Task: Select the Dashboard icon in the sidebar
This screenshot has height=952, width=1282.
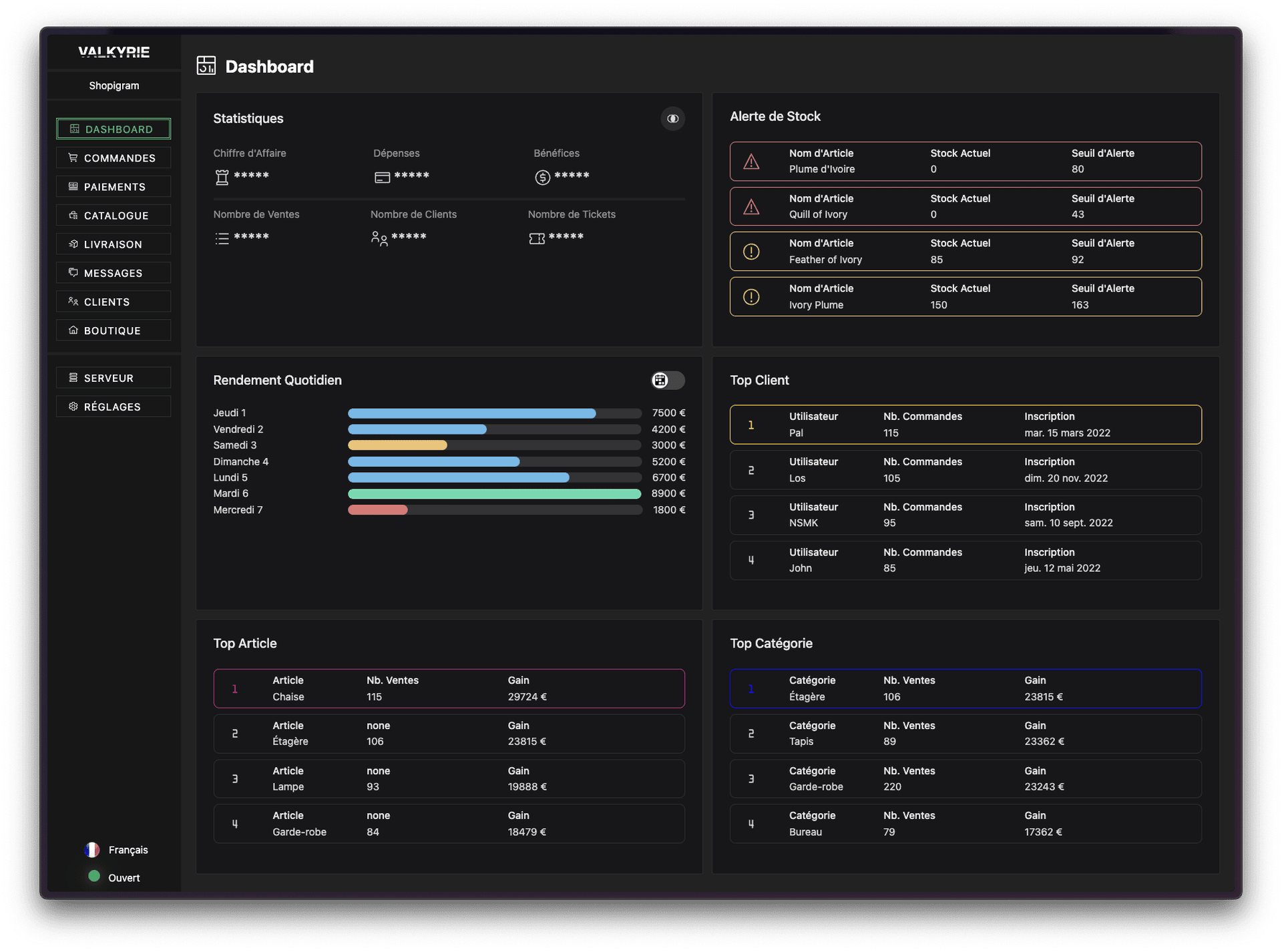Action: pos(73,128)
